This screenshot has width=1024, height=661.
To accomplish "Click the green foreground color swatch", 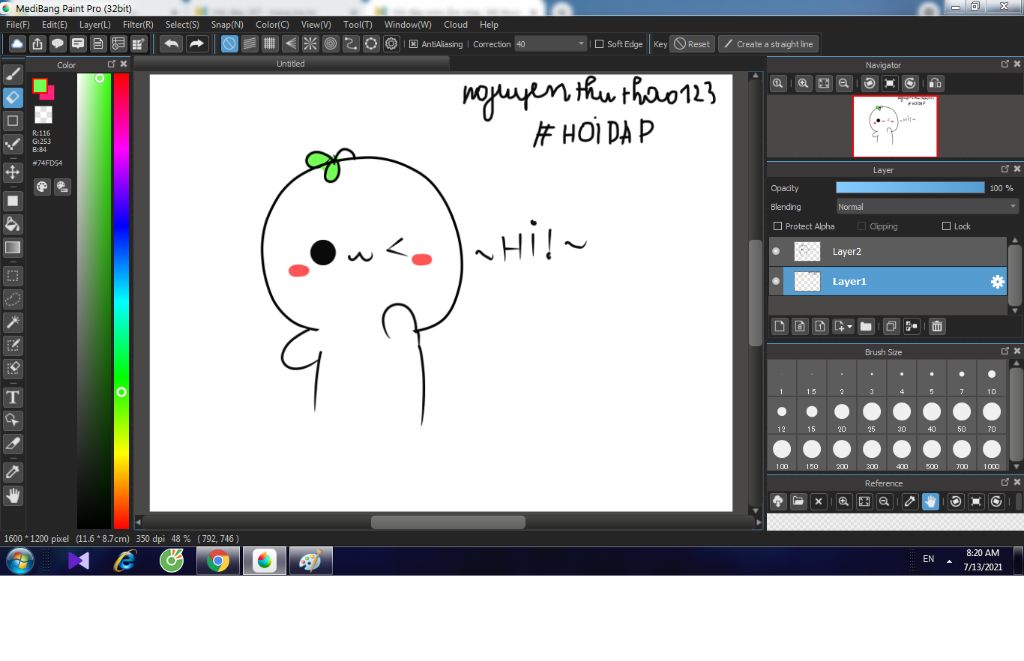I will point(40,86).
